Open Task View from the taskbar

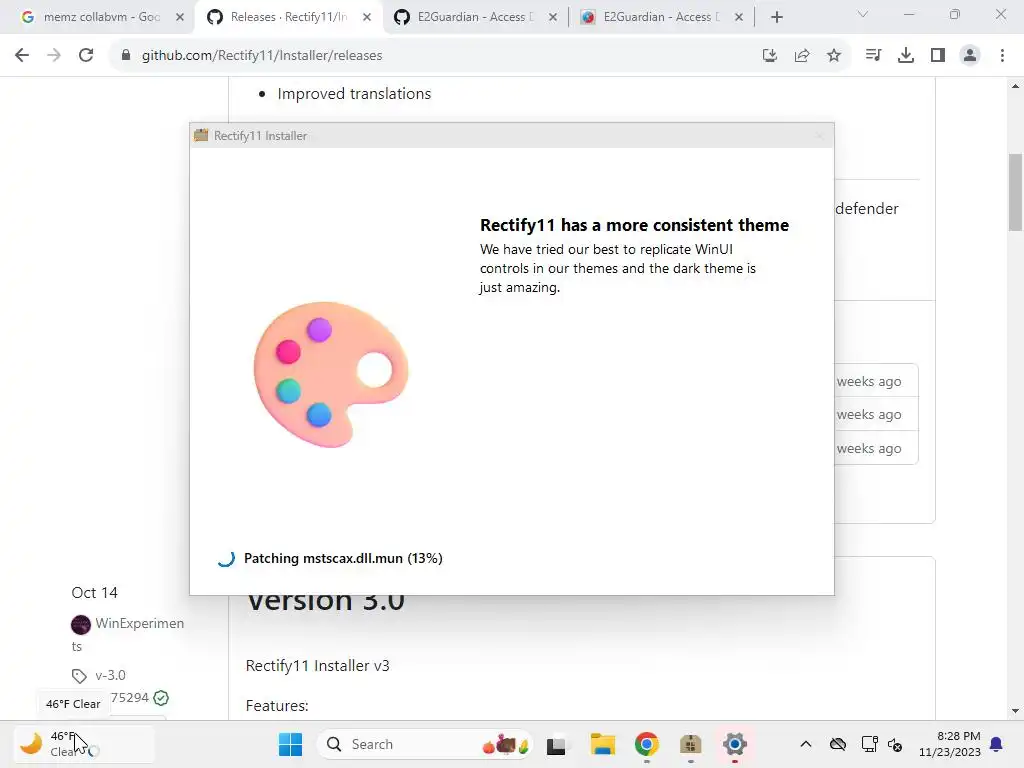point(556,744)
